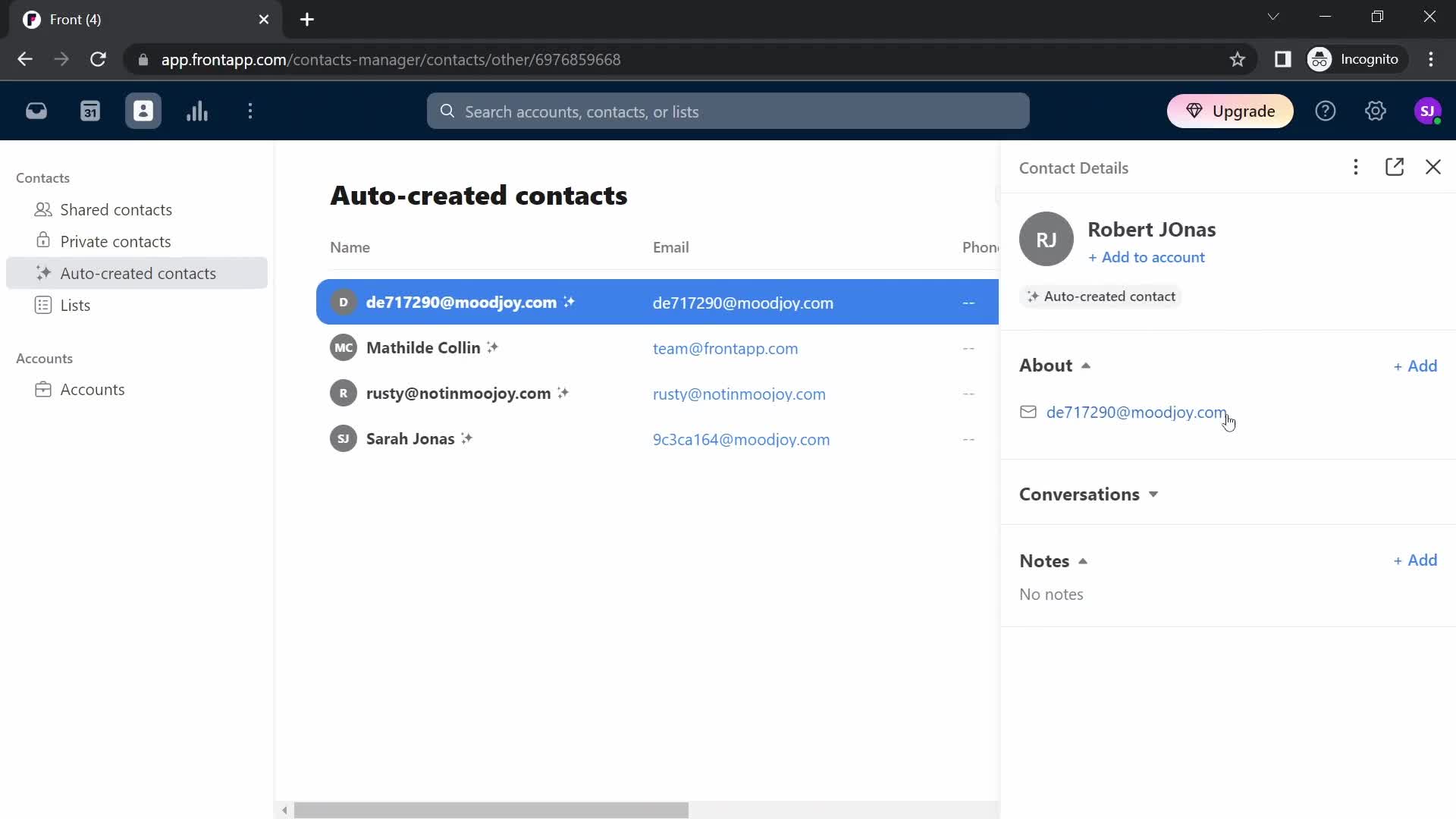
Task: Click the de717290@moodjoy.com email in About
Action: [x=1136, y=413]
